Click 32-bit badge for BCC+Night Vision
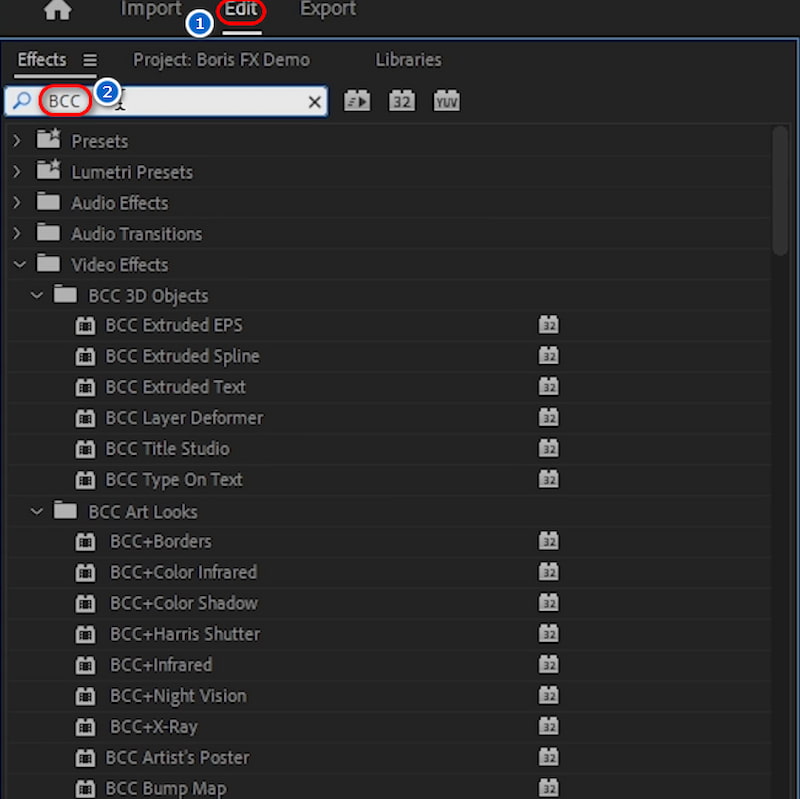The height and width of the screenshot is (799, 800). coord(548,695)
